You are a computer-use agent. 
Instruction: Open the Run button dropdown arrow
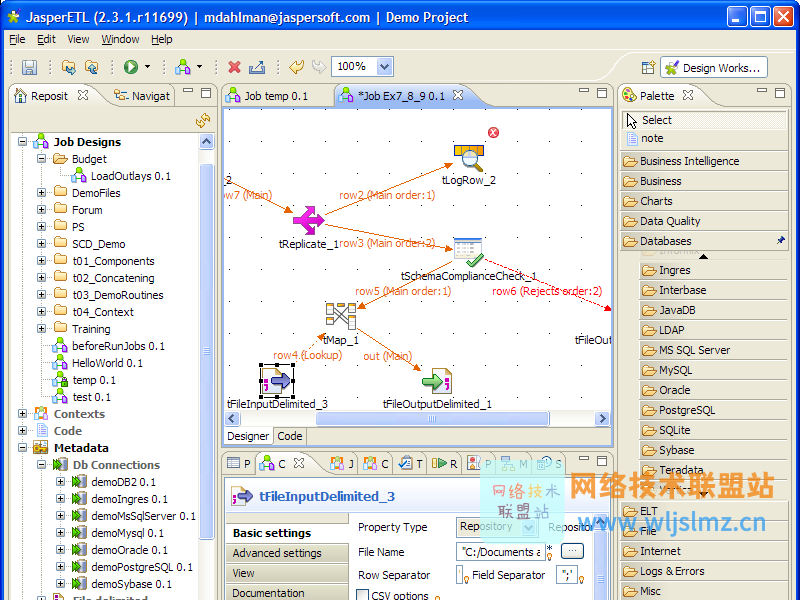[x=147, y=67]
